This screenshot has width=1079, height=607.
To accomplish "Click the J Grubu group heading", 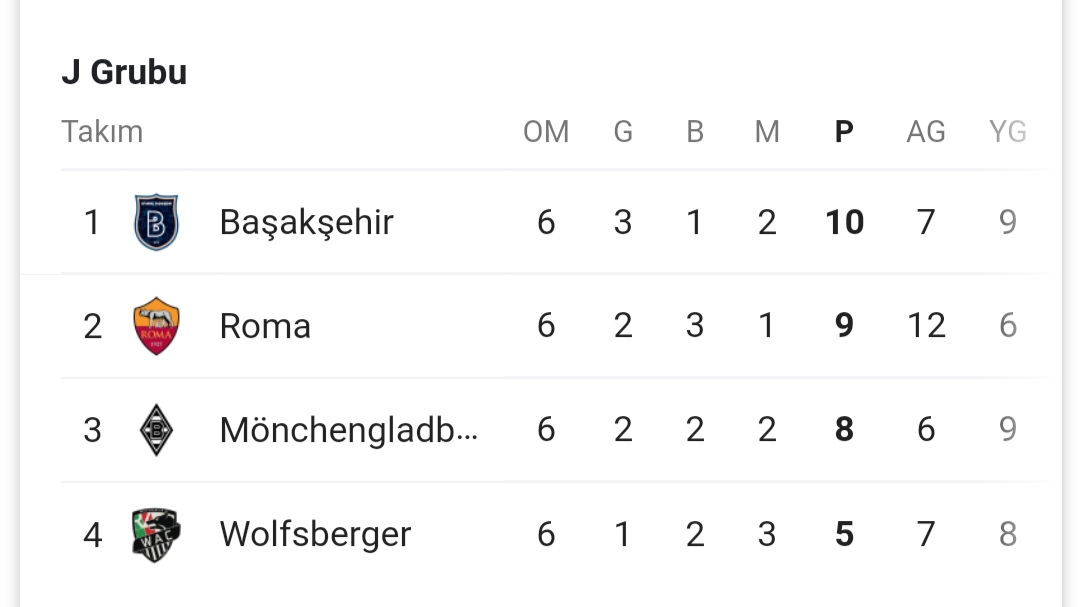I will (x=125, y=72).
